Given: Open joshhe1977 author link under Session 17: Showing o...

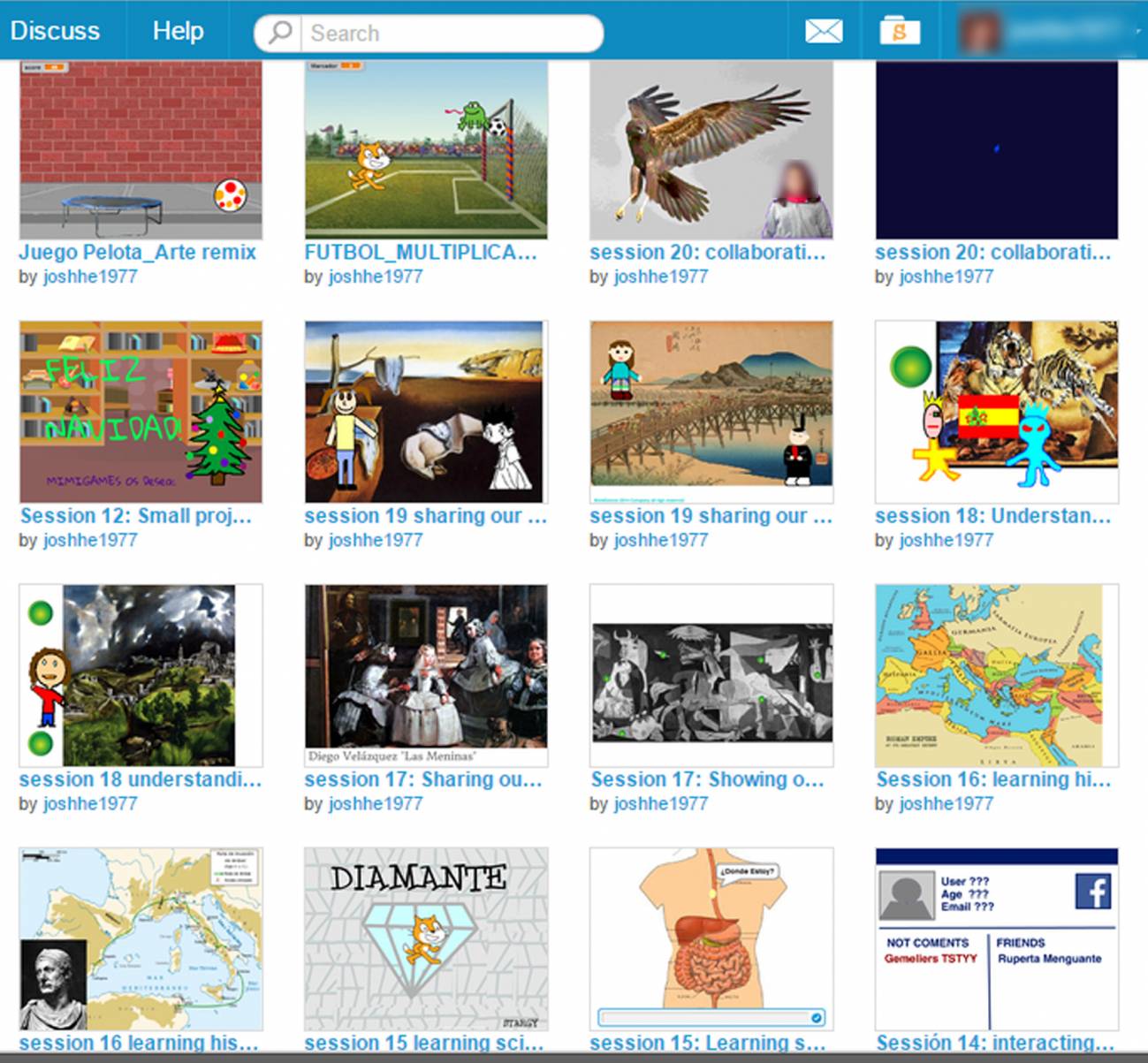Looking at the screenshot, I should pyautogui.click(x=661, y=804).
